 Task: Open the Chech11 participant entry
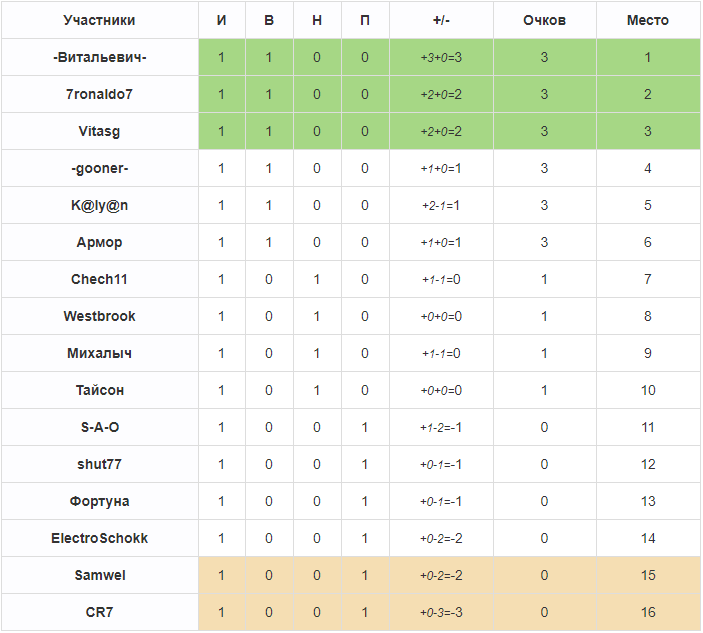pyautogui.click(x=99, y=279)
